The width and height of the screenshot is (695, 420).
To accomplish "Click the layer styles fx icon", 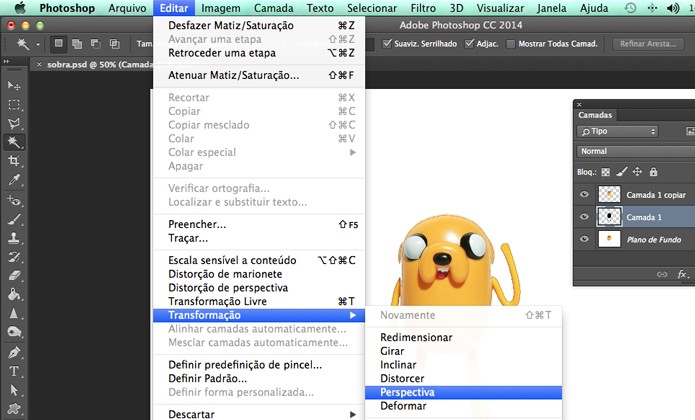I will pos(683,274).
